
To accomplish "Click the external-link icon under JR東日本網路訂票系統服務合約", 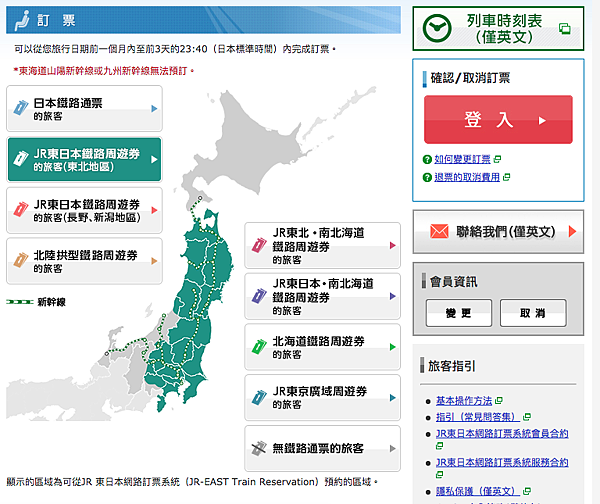I will point(440,475).
